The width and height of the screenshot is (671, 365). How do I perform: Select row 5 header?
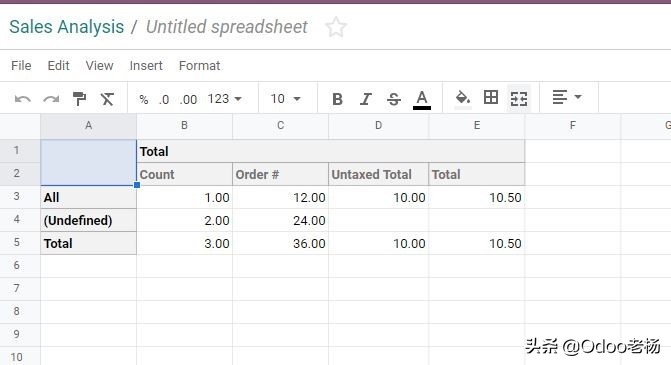click(20, 243)
